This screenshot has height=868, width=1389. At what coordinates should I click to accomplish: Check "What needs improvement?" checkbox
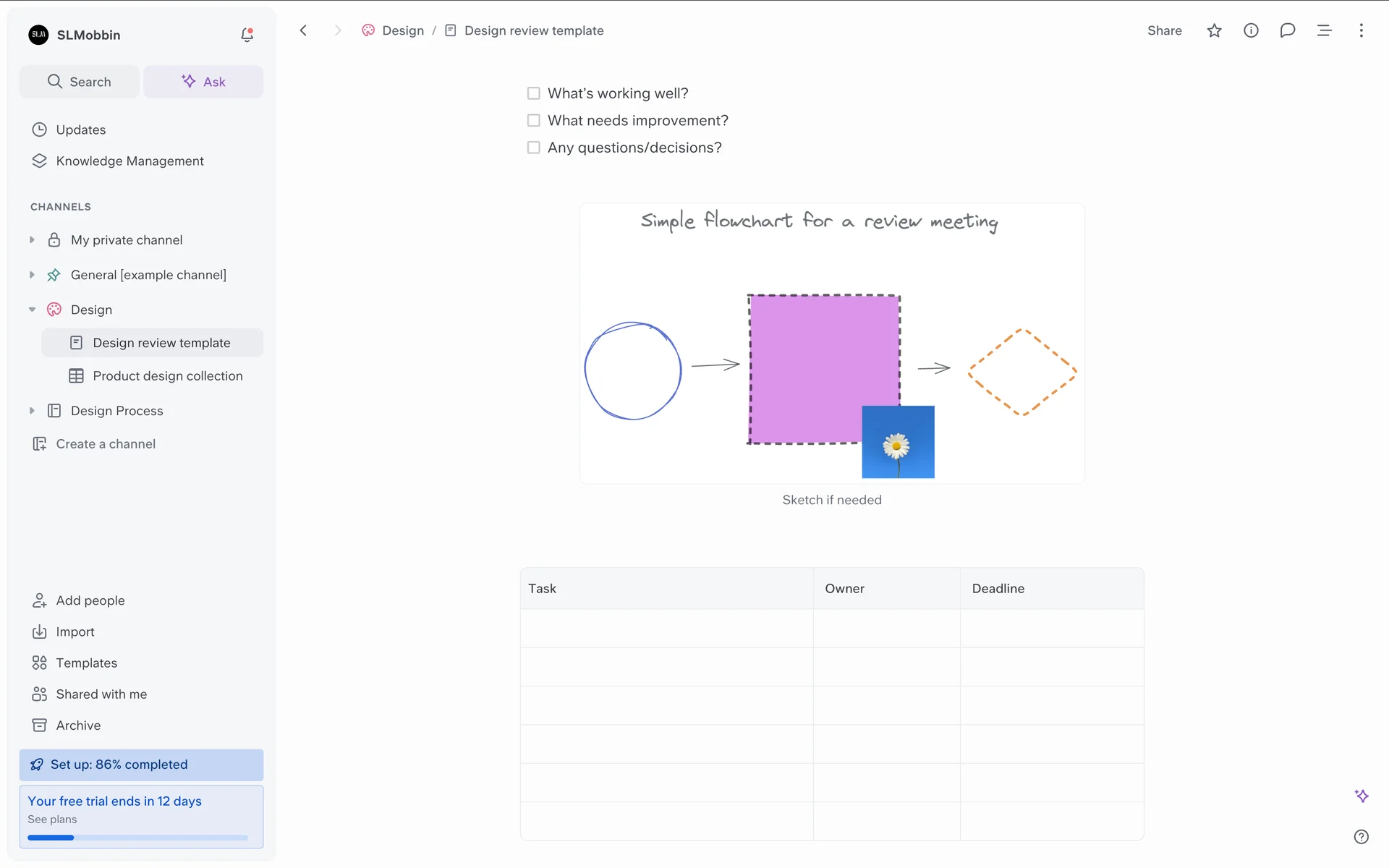pyautogui.click(x=534, y=120)
